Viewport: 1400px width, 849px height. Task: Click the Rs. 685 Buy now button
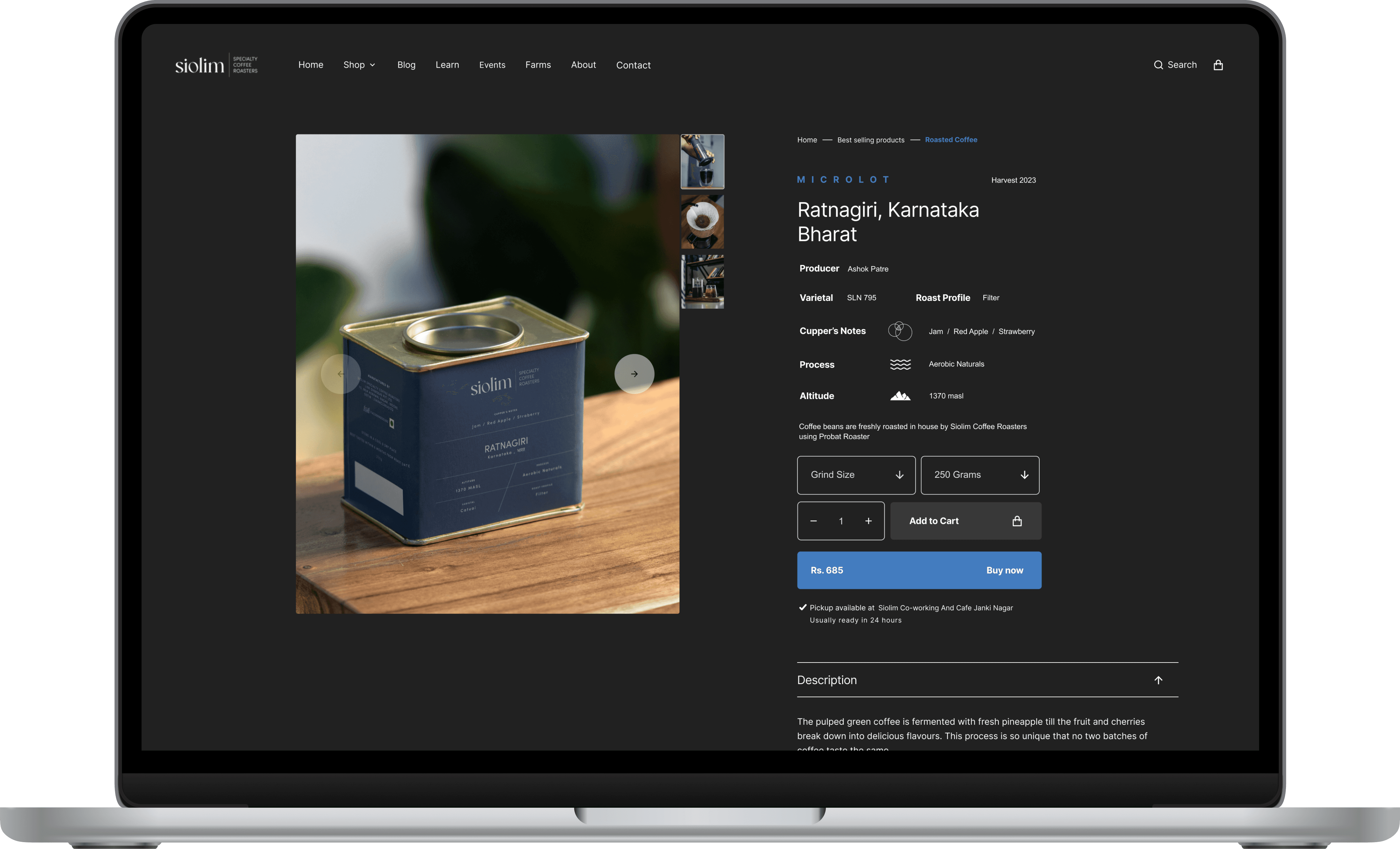[919, 570]
